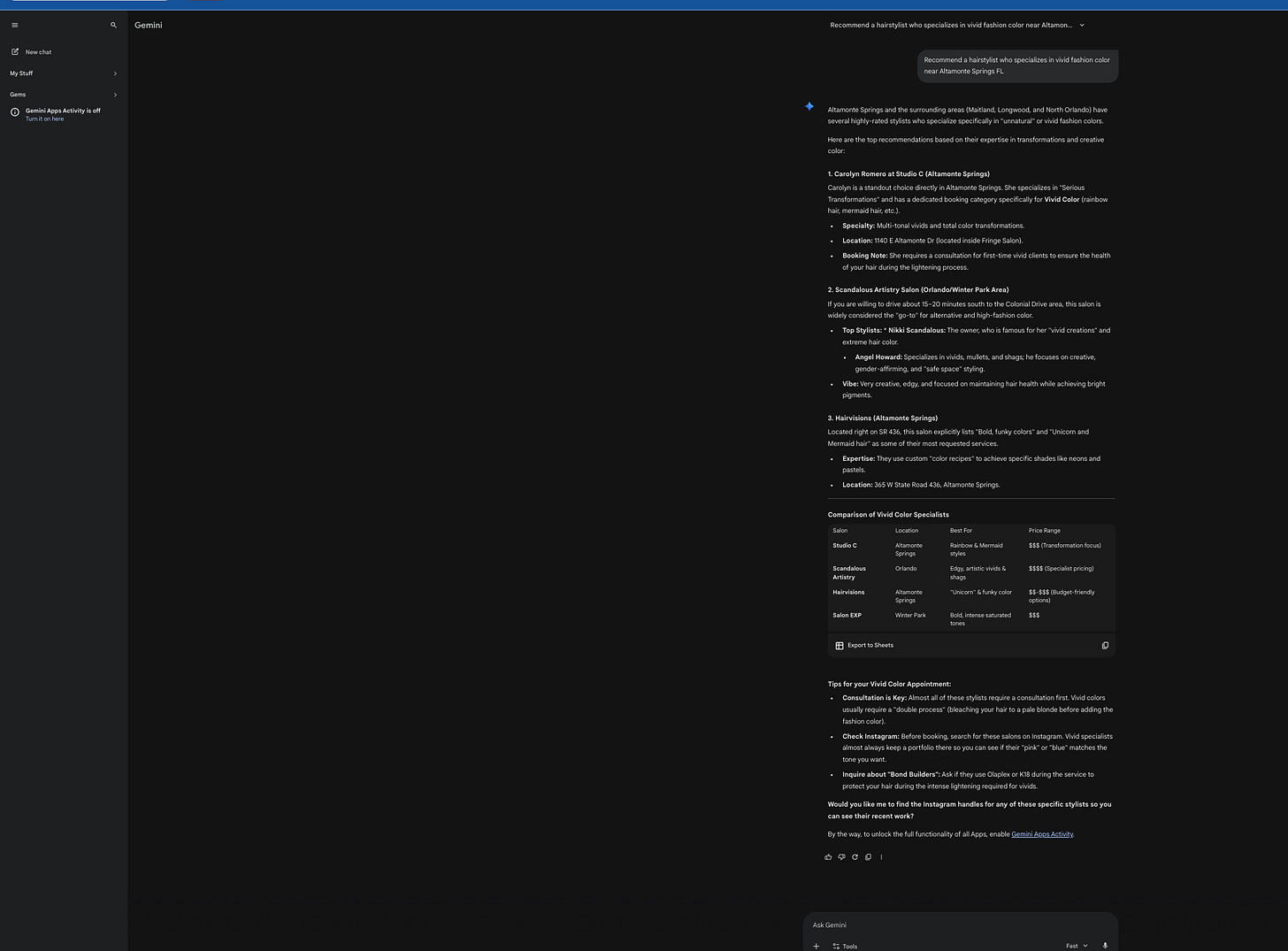Click the 'Angel Howard:' bullet label
This screenshot has width=1288, height=951.
[878, 357]
